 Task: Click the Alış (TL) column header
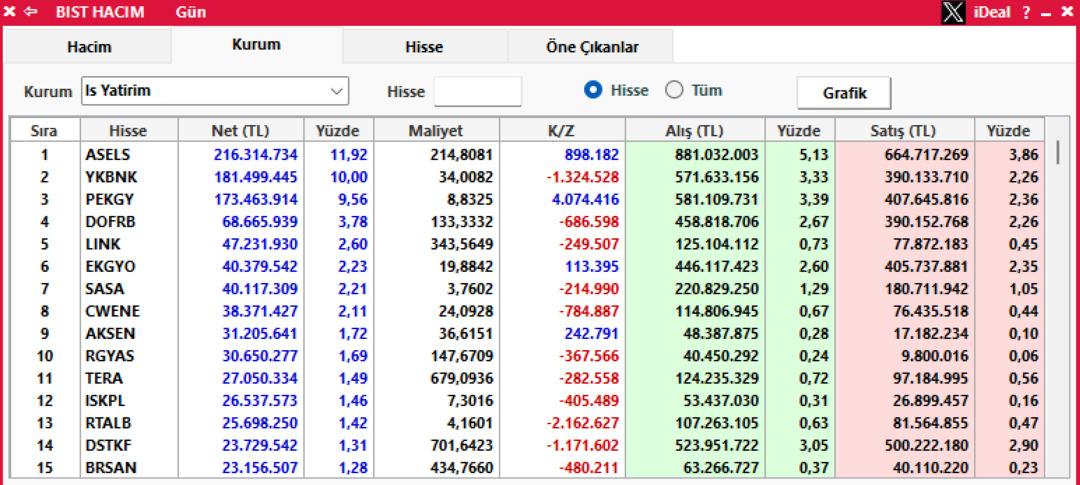694,131
